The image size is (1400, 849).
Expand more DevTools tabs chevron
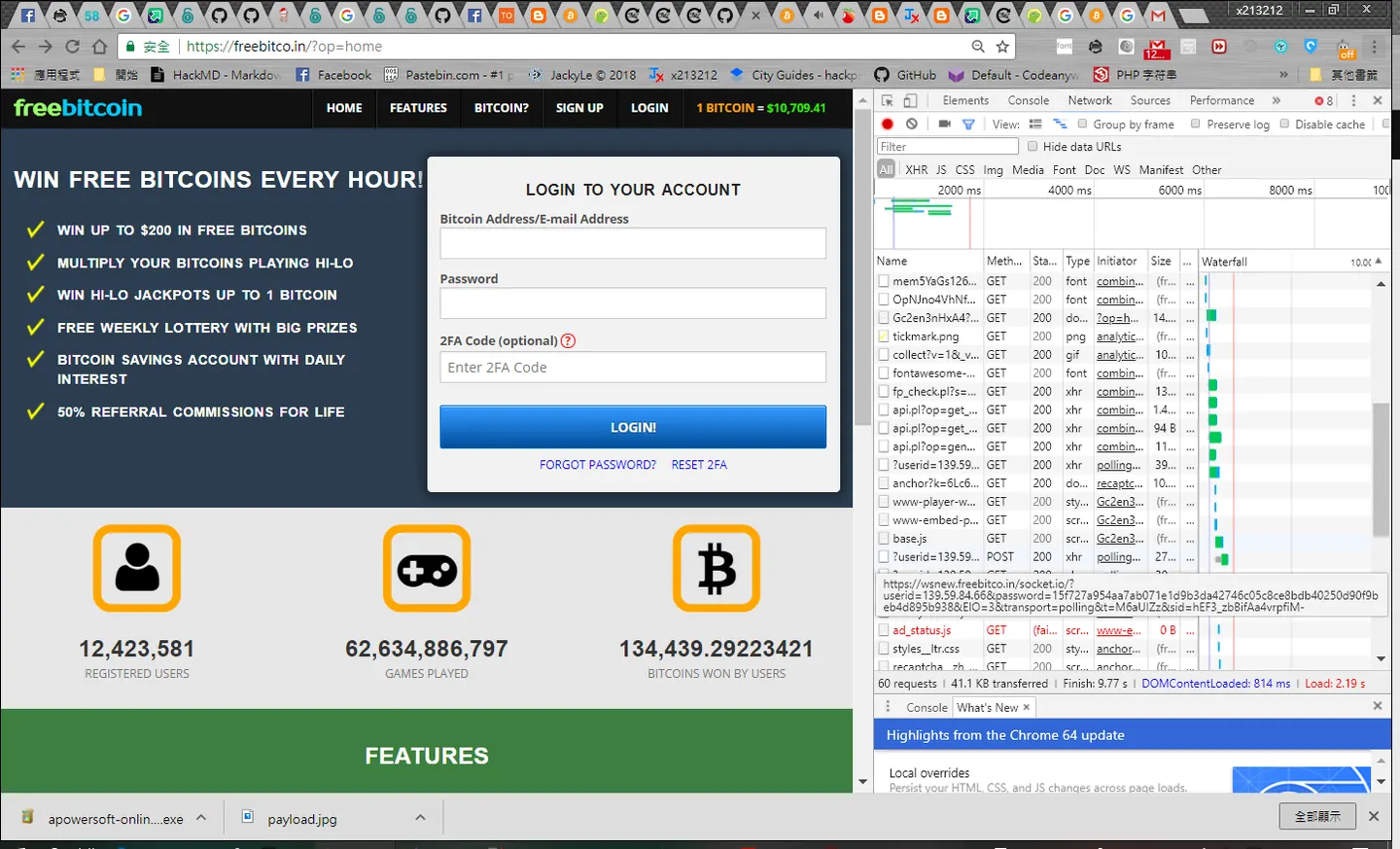click(1277, 100)
